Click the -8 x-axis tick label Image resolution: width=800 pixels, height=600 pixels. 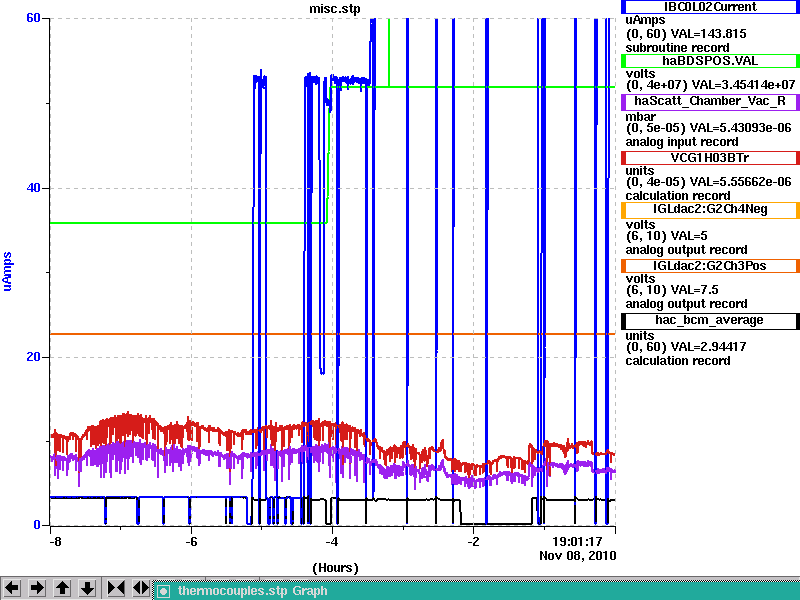click(x=55, y=541)
